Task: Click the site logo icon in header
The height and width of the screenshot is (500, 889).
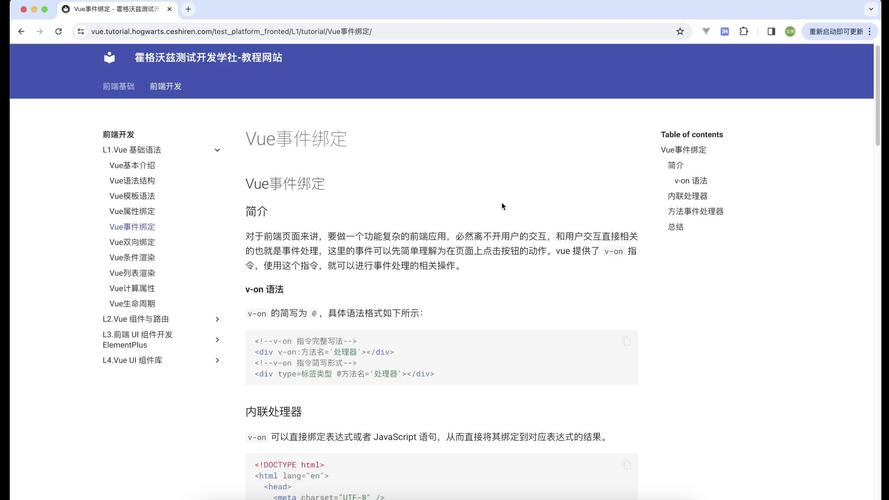Action: click(110, 58)
